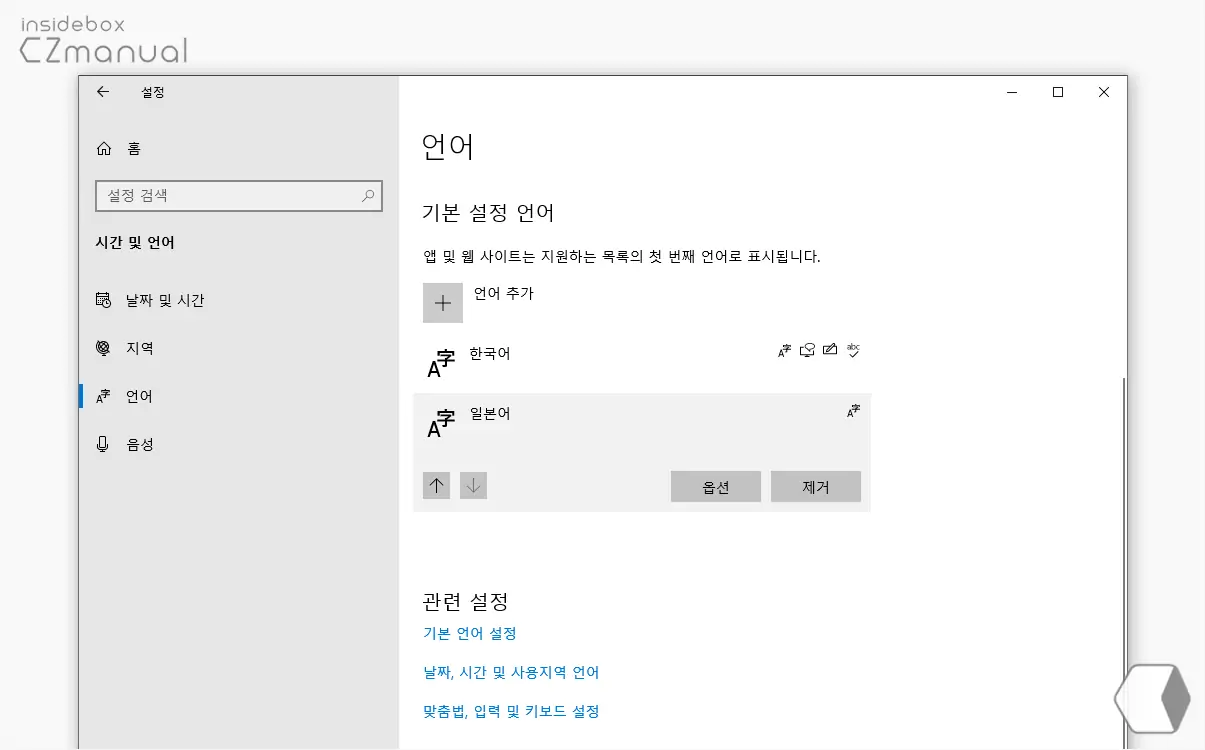Open options for 일본어 via 옵션 button
Screen dimensions: 1205x750
point(715,486)
